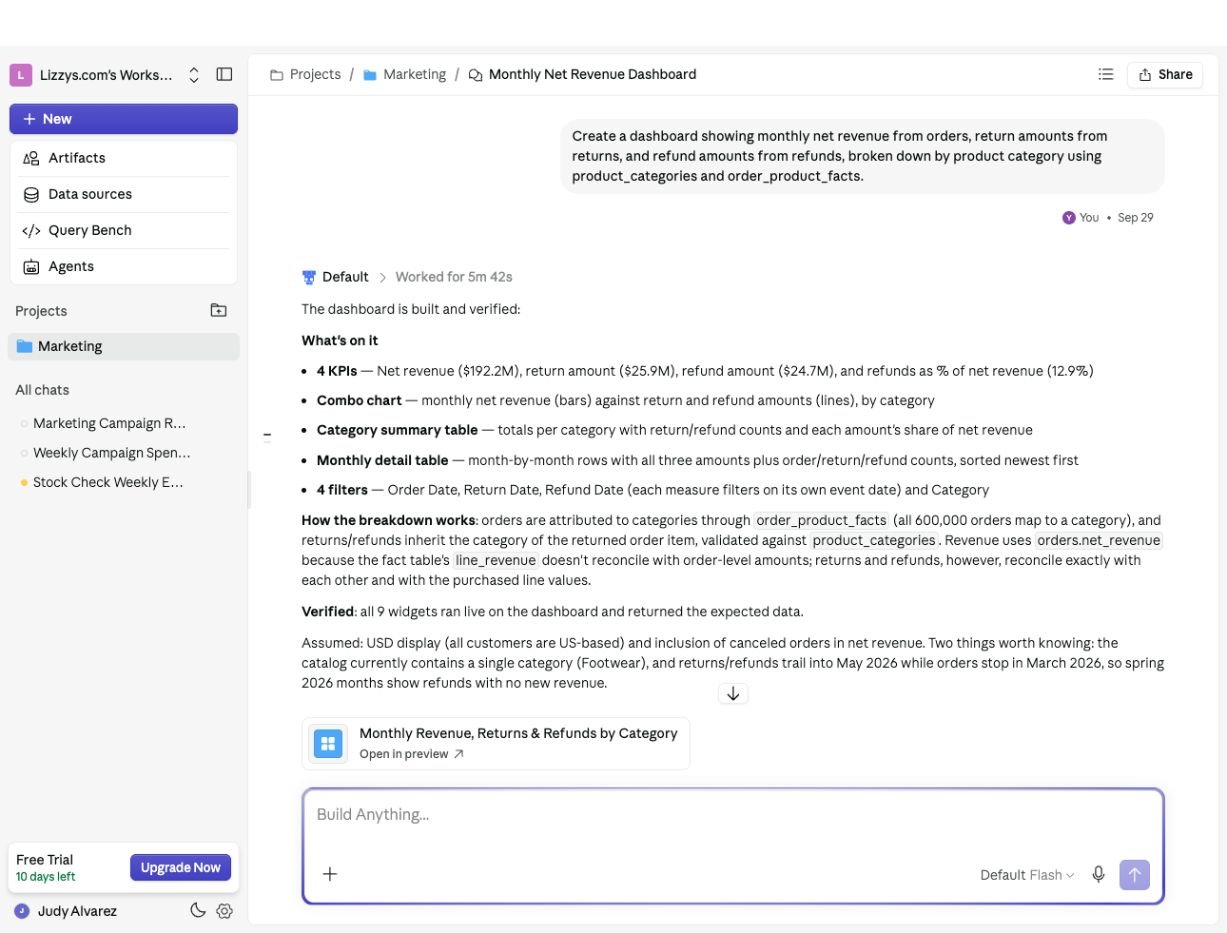Open Artifacts from the sidebar
This screenshot has height=933, width=1227.
tap(124, 158)
